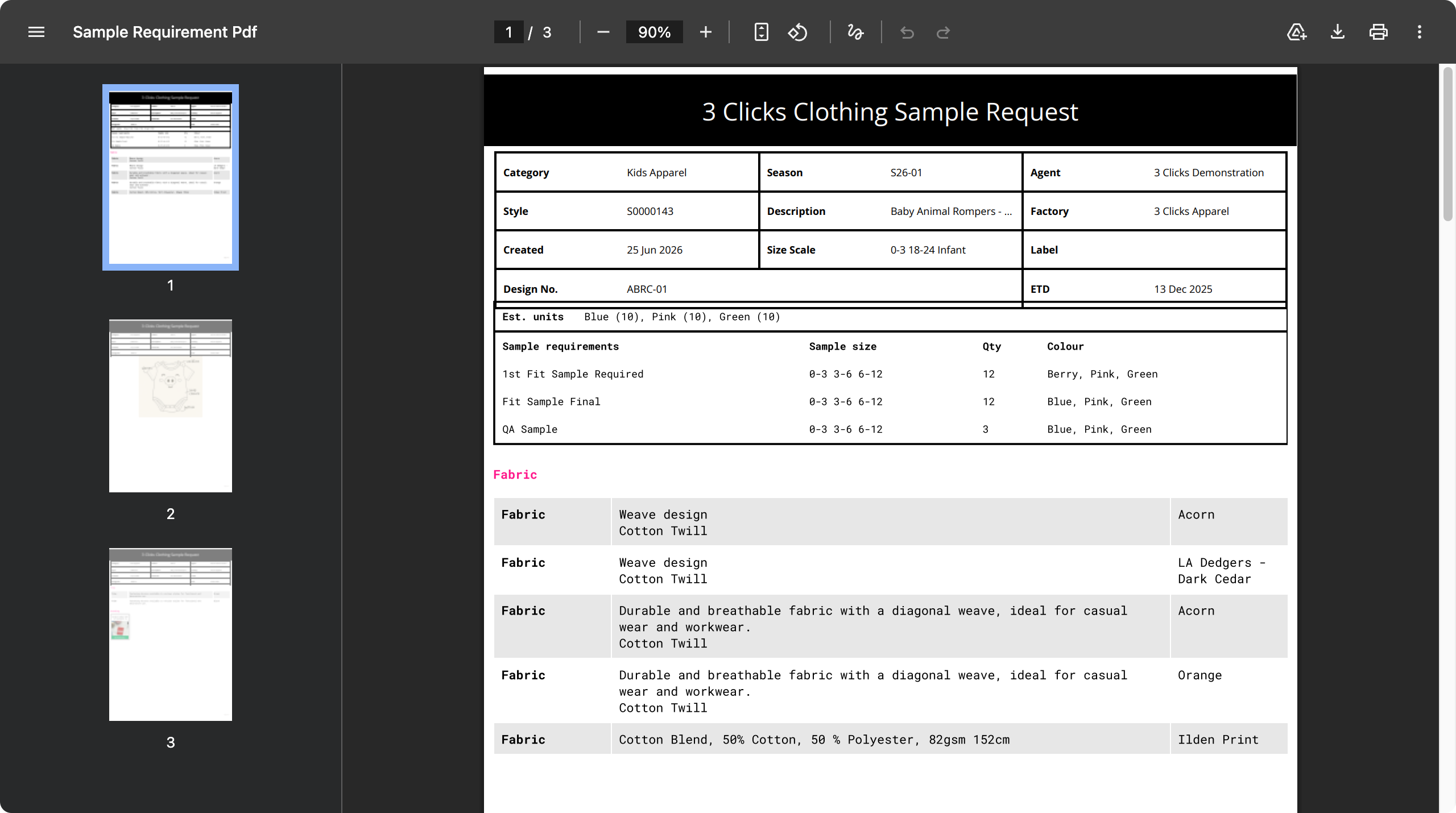The width and height of the screenshot is (1456, 813).
Task: Click the 'Qty' column header
Action: click(x=991, y=347)
